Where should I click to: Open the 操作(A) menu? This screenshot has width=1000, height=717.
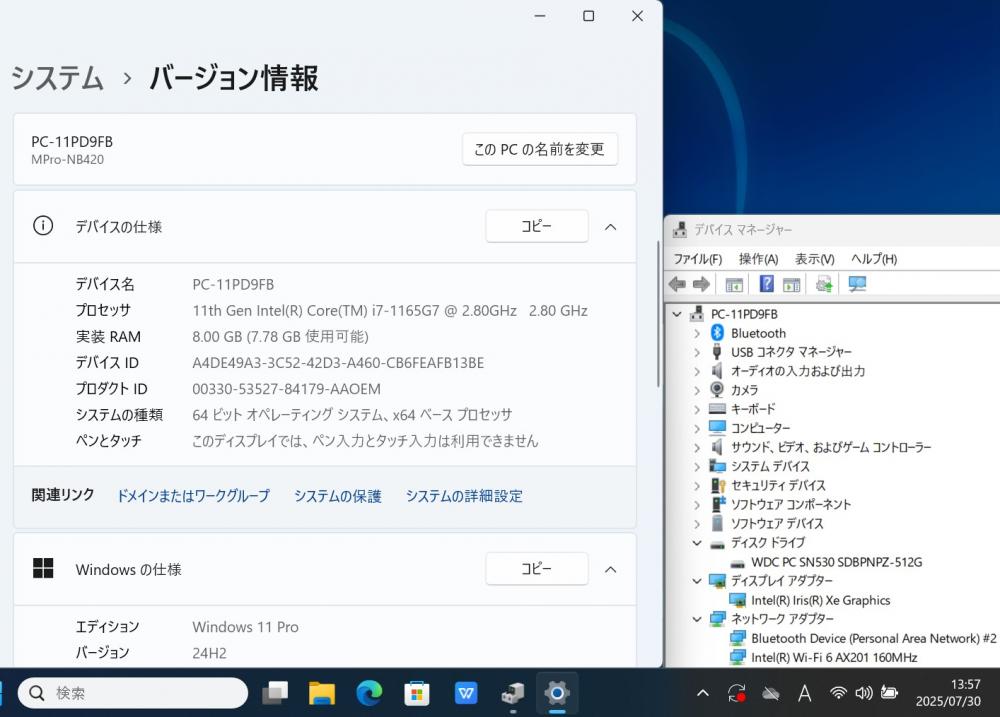758,259
